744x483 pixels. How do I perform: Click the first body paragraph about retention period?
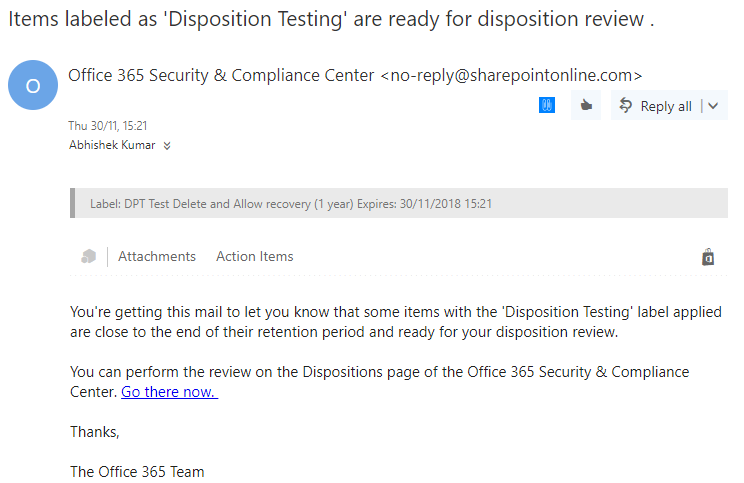tap(396, 322)
